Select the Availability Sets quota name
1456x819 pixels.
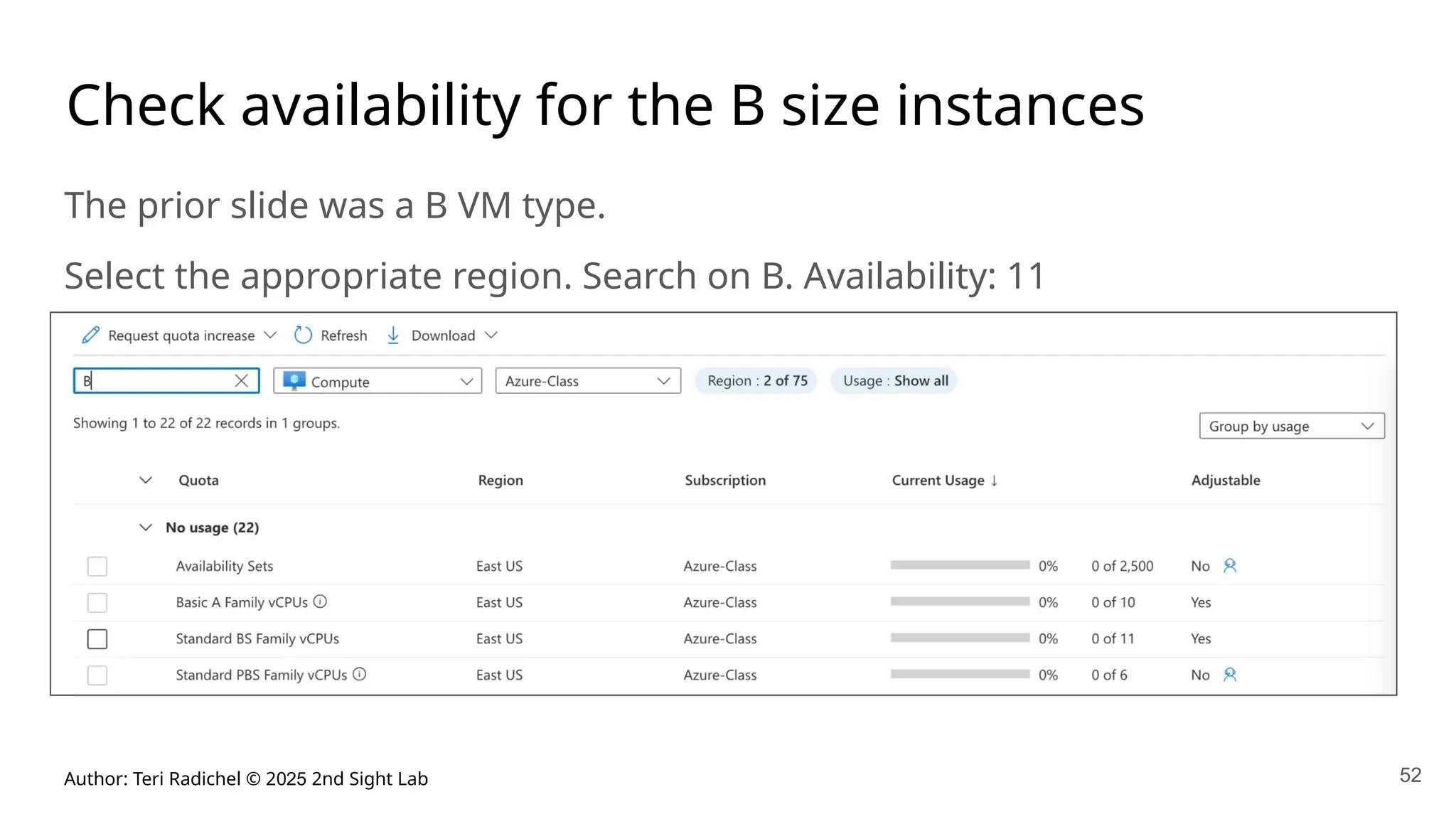tap(225, 567)
